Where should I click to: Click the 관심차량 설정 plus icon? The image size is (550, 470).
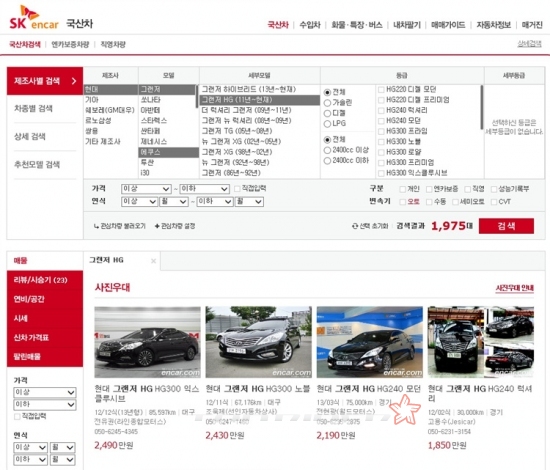pyautogui.click(x=157, y=226)
